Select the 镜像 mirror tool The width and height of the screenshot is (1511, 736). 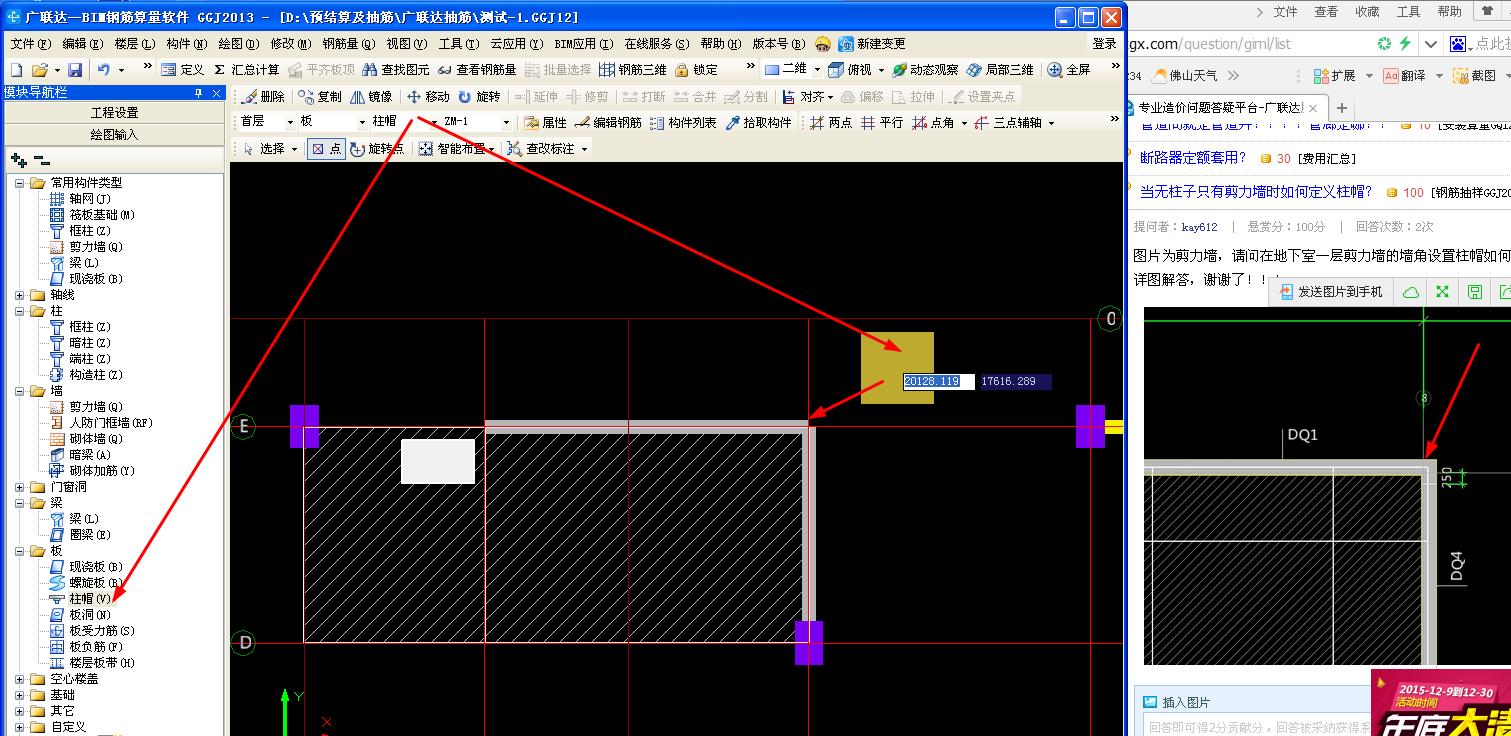[x=371, y=97]
